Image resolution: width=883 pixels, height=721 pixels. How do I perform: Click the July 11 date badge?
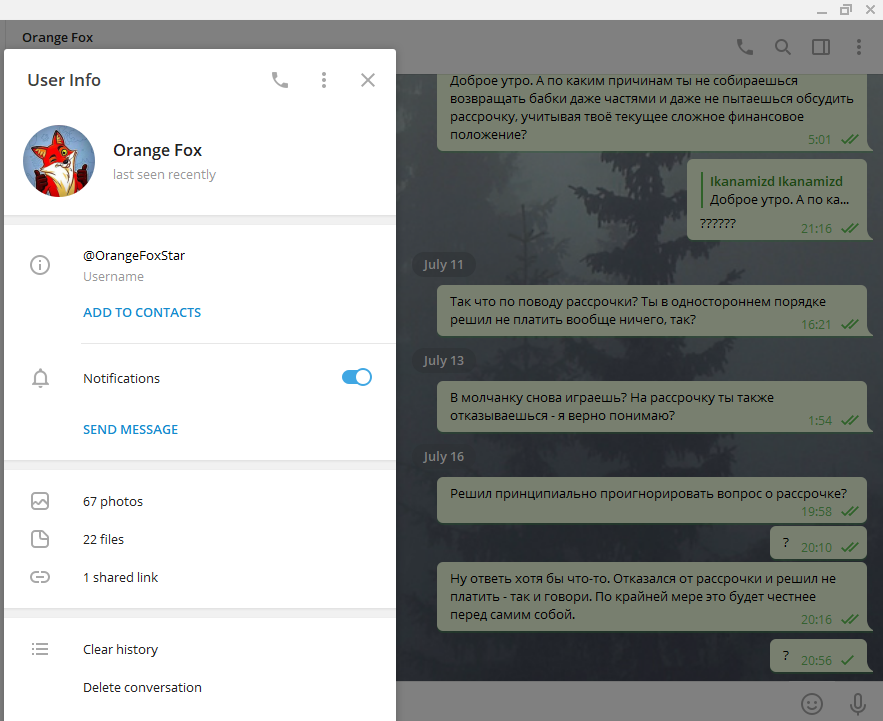tap(443, 265)
